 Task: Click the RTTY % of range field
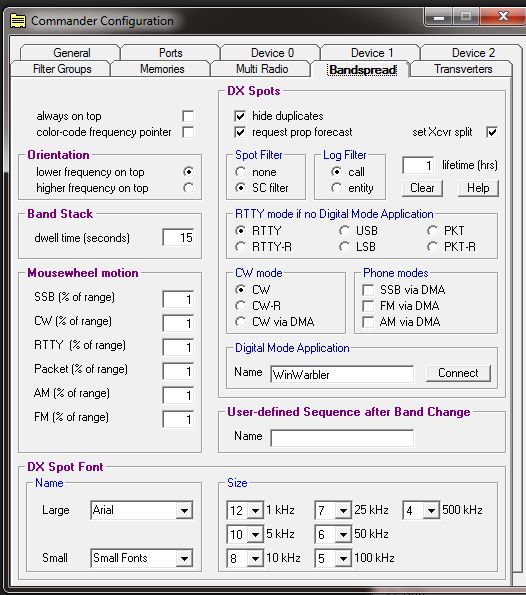pyautogui.click(x=178, y=347)
